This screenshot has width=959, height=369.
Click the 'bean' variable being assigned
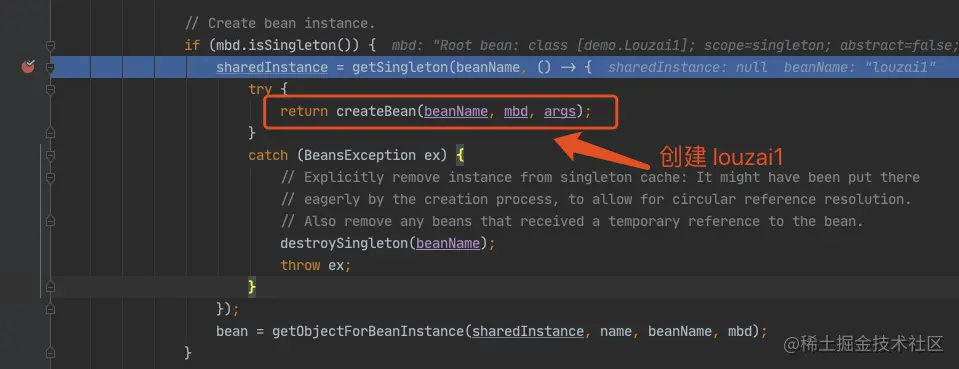[232, 331]
